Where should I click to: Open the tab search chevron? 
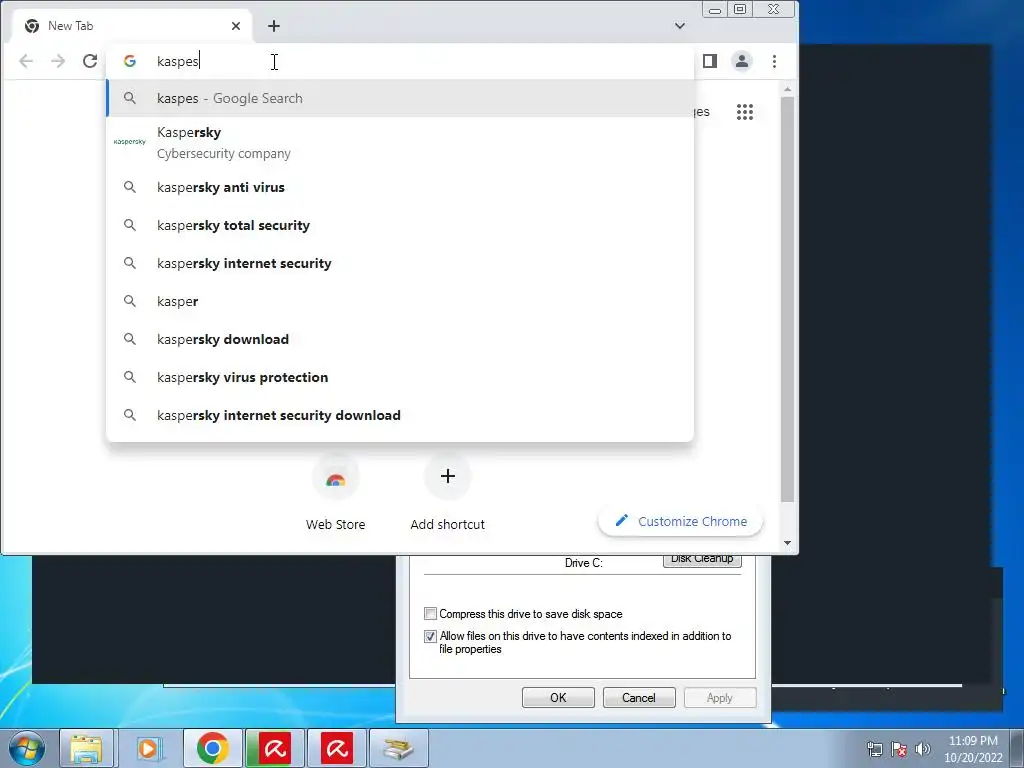pyautogui.click(x=680, y=26)
